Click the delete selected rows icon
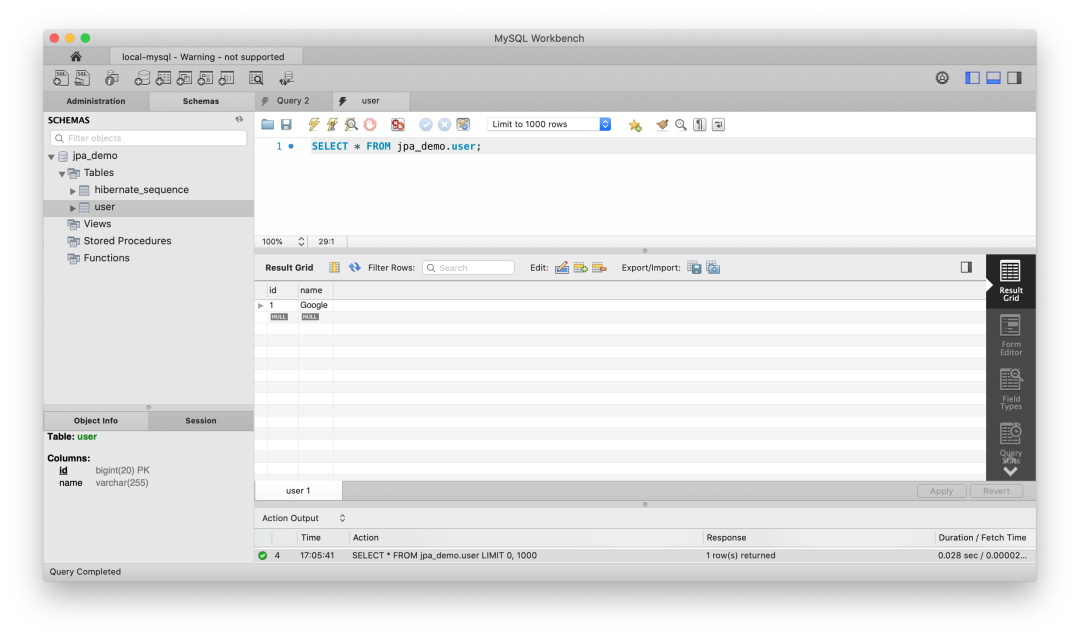1080x639 pixels. click(x=599, y=267)
